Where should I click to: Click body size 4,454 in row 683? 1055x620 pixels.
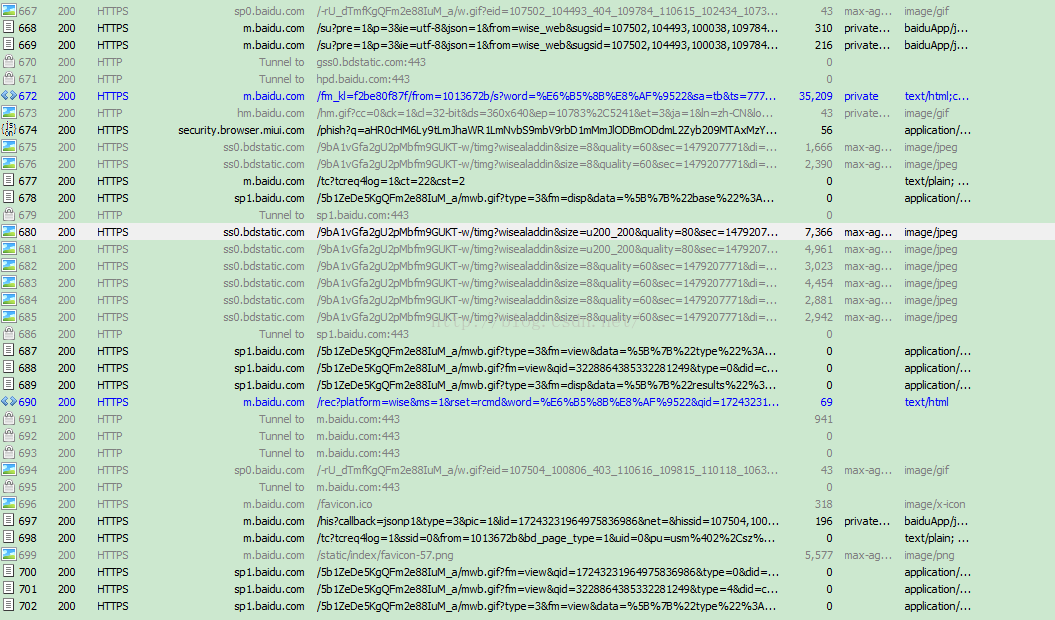tap(819, 283)
